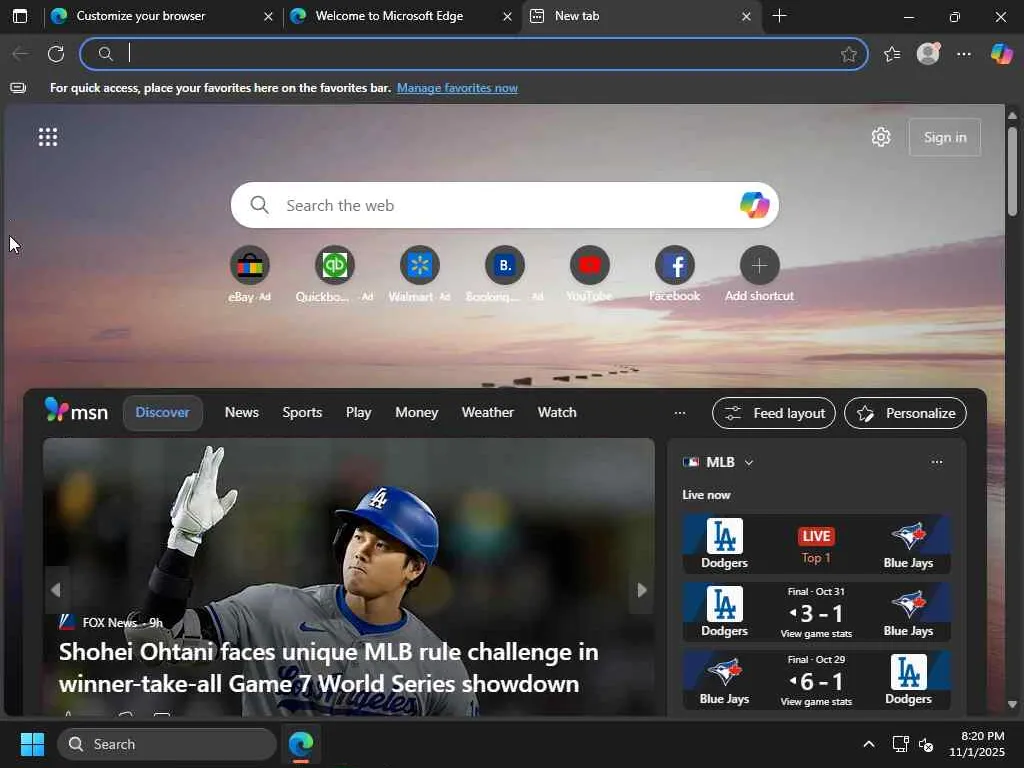Open the clock and date panel
The image size is (1024, 768).
point(976,744)
